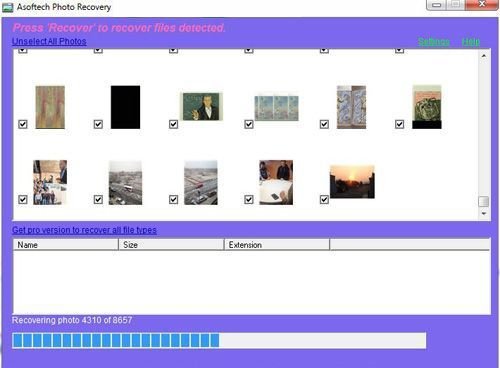Select the aerial building rooftop thumbnail
This screenshot has height=368, width=500.
point(201,183)
